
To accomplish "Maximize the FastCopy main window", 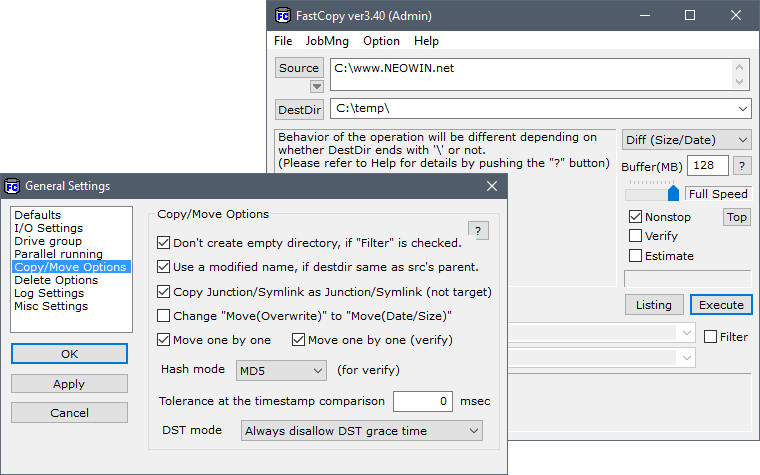I will [x=690, y=16].
